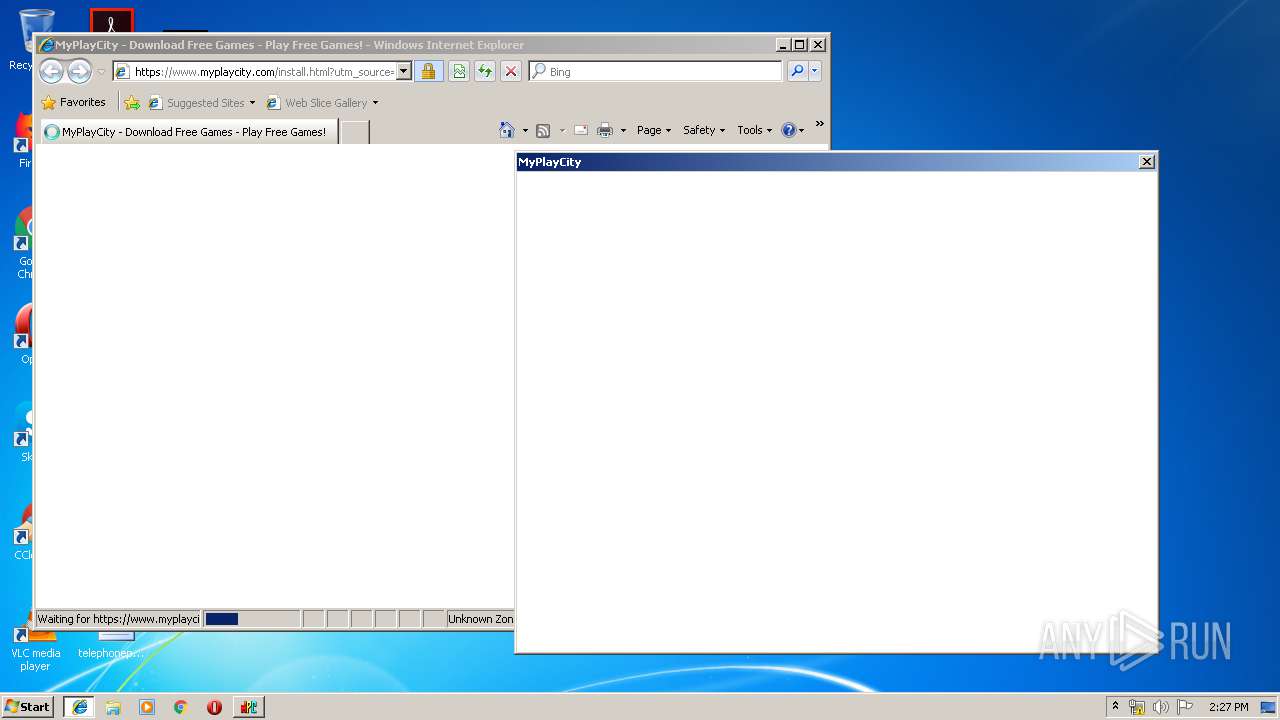Screen dimensions: 1280x720
Task: Launch Opera from the taskbar
Action: point(214,707)
